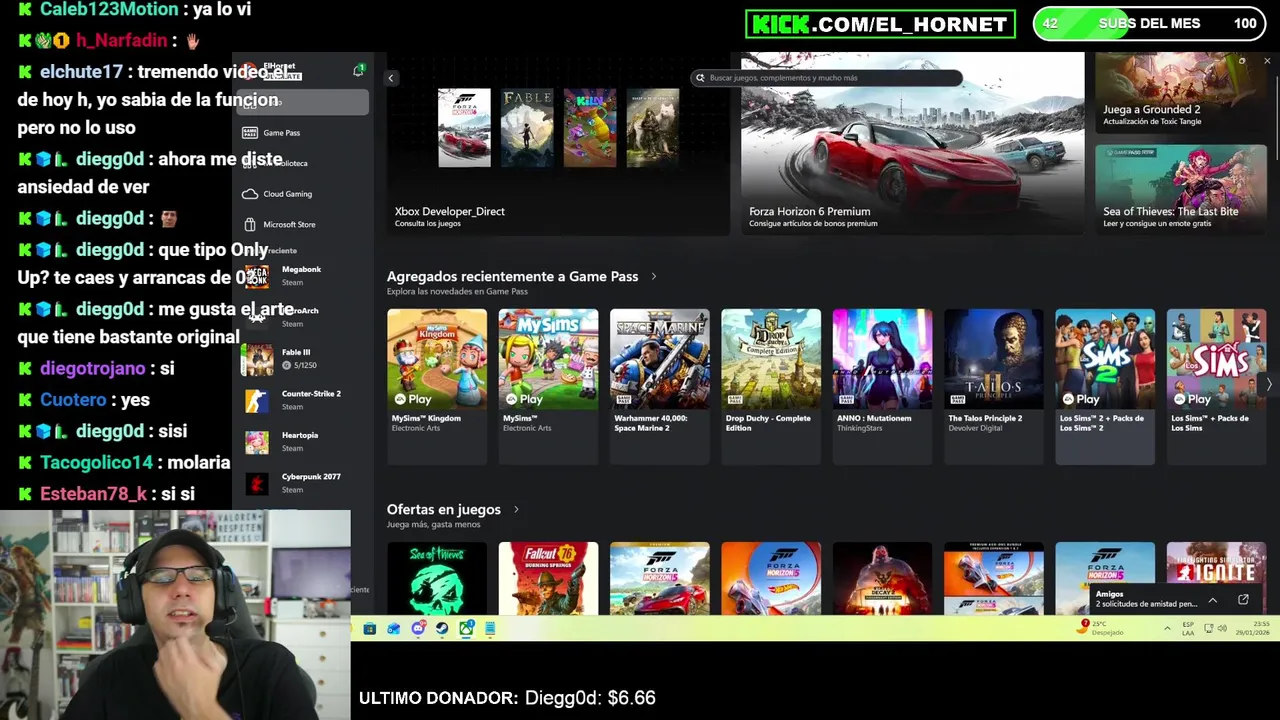Viewport: 1280px width, 720px height.
Task: Expand the Amigos panel with up chevron
Action: 1212,600
